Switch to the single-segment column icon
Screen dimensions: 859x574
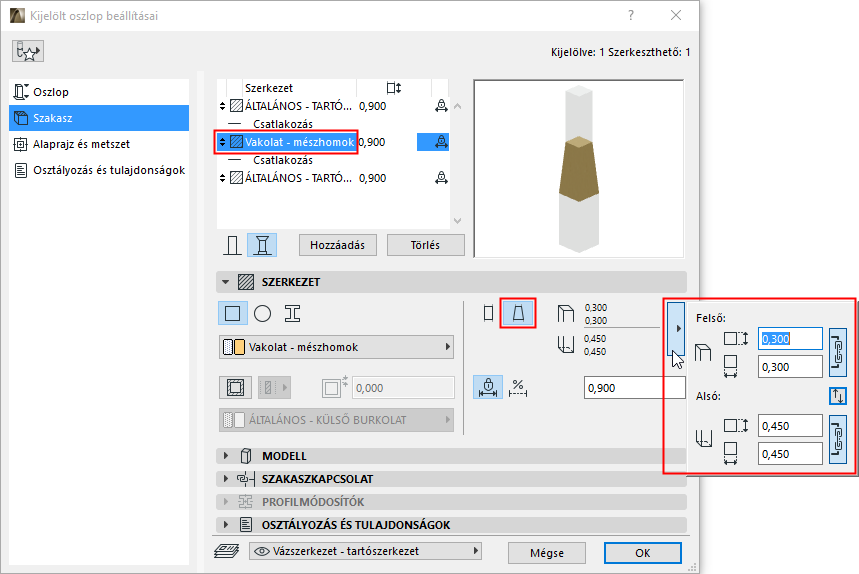pyautogui.click(x=233, y=244)
